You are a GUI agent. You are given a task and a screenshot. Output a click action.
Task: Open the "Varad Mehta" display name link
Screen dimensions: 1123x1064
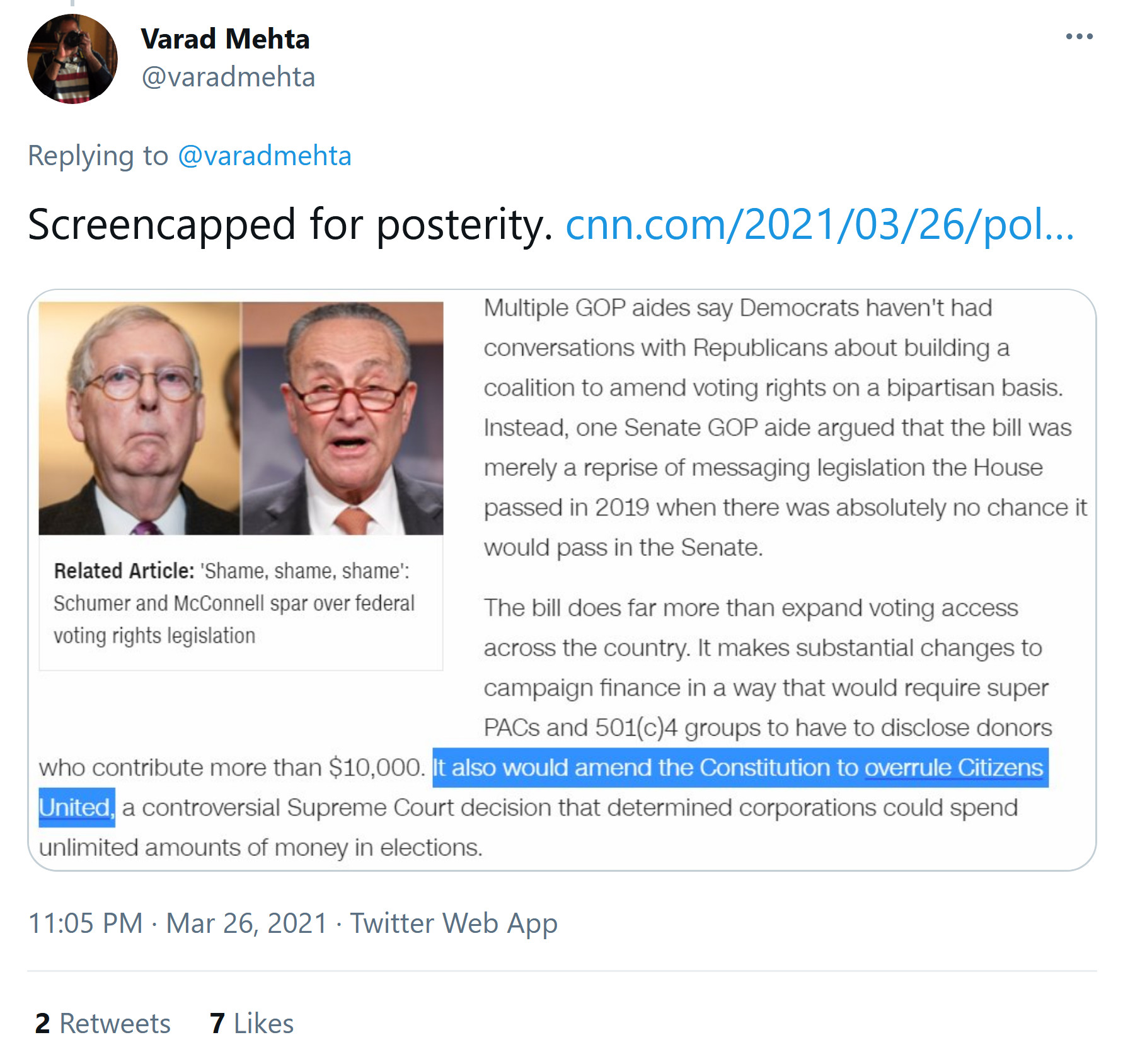coord(225,39)
